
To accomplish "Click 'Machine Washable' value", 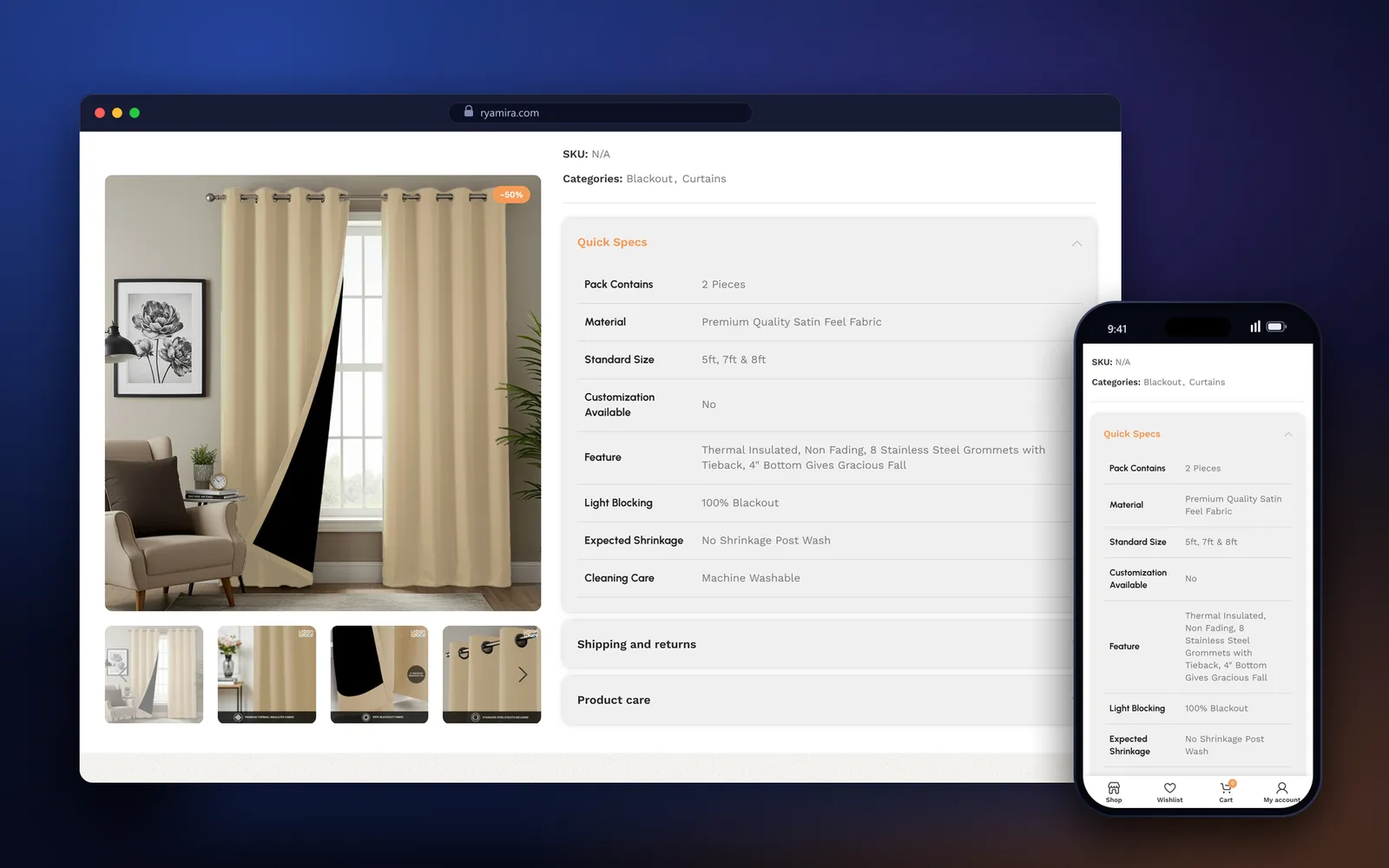I will coord(751,578).
